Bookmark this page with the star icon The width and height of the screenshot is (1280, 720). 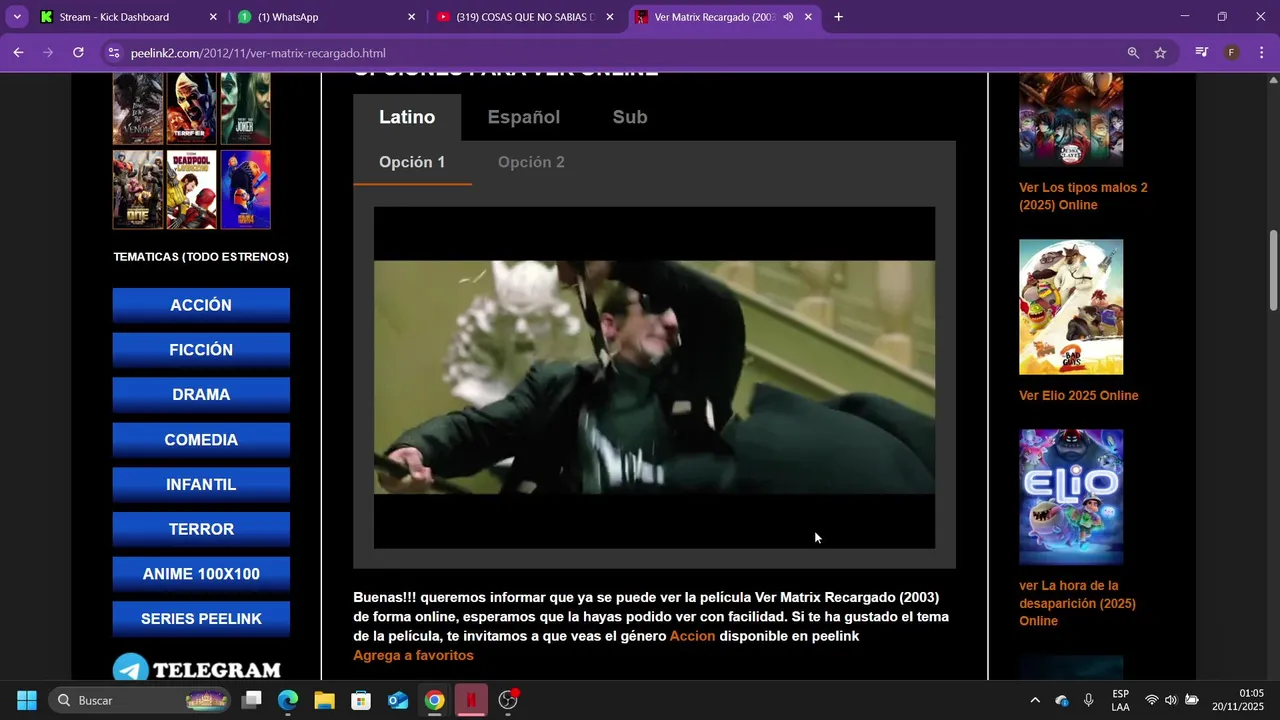(x=1160, y=53)
